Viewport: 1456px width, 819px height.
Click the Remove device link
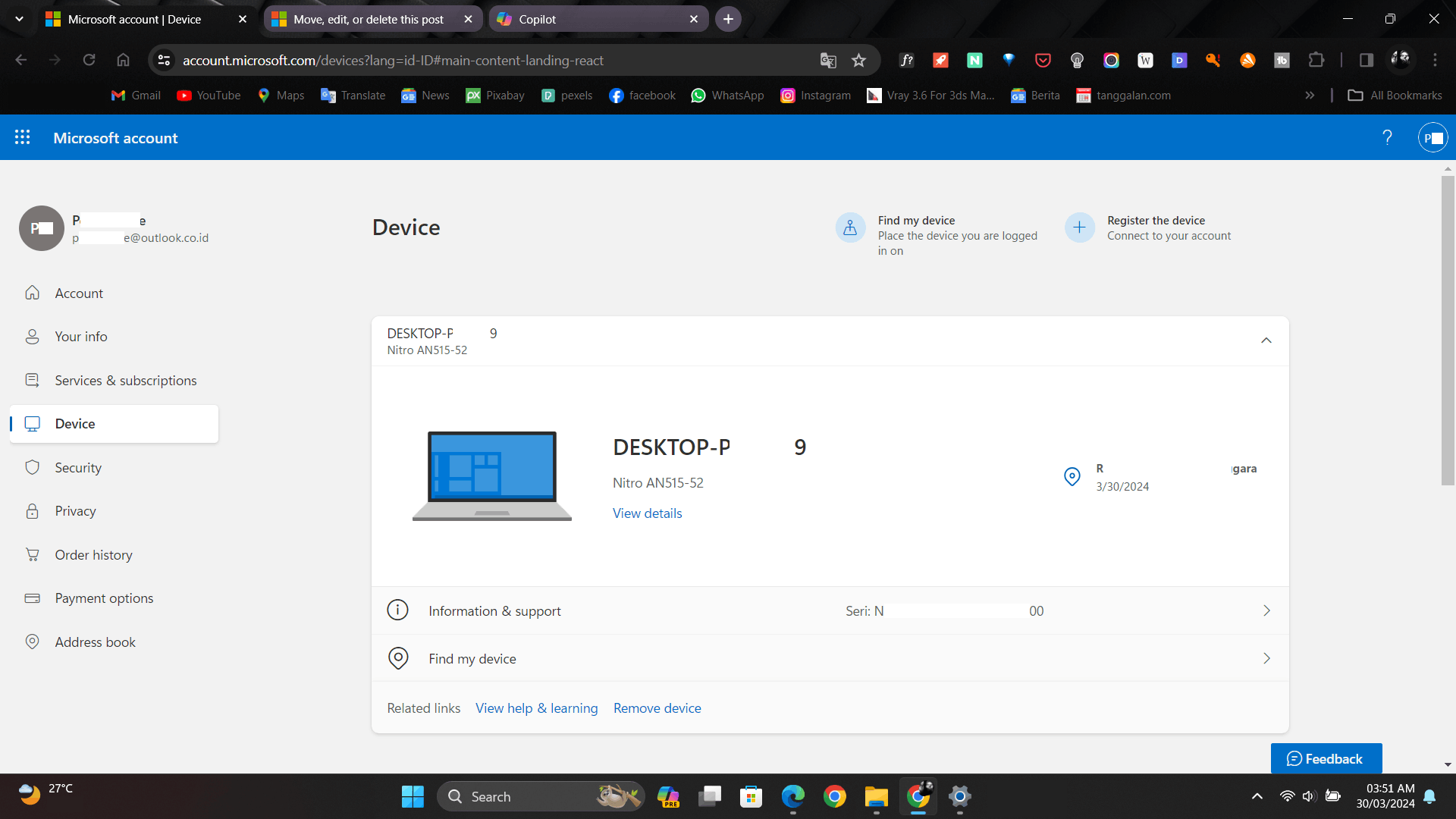pos(657,708)
